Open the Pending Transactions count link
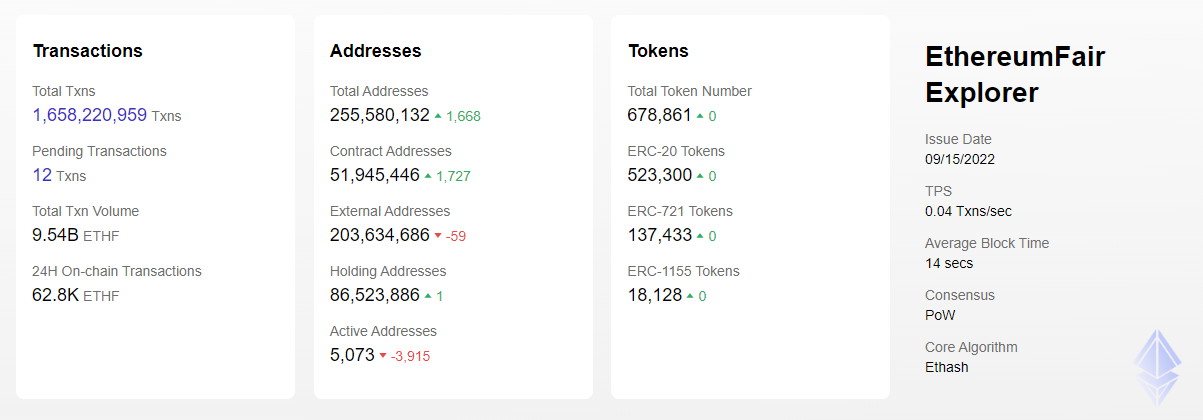The width and height of the screenshot is (1203, 420). 42,175
